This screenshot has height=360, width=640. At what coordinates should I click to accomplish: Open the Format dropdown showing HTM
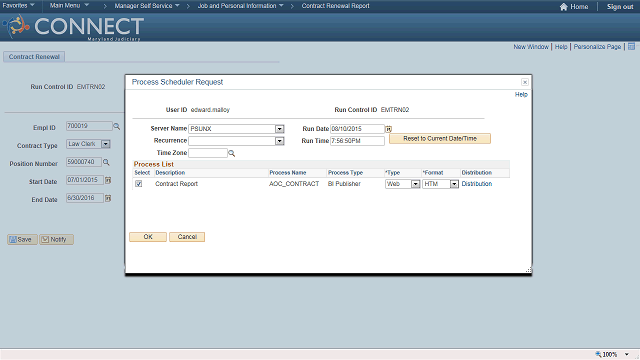click(454, 184)
